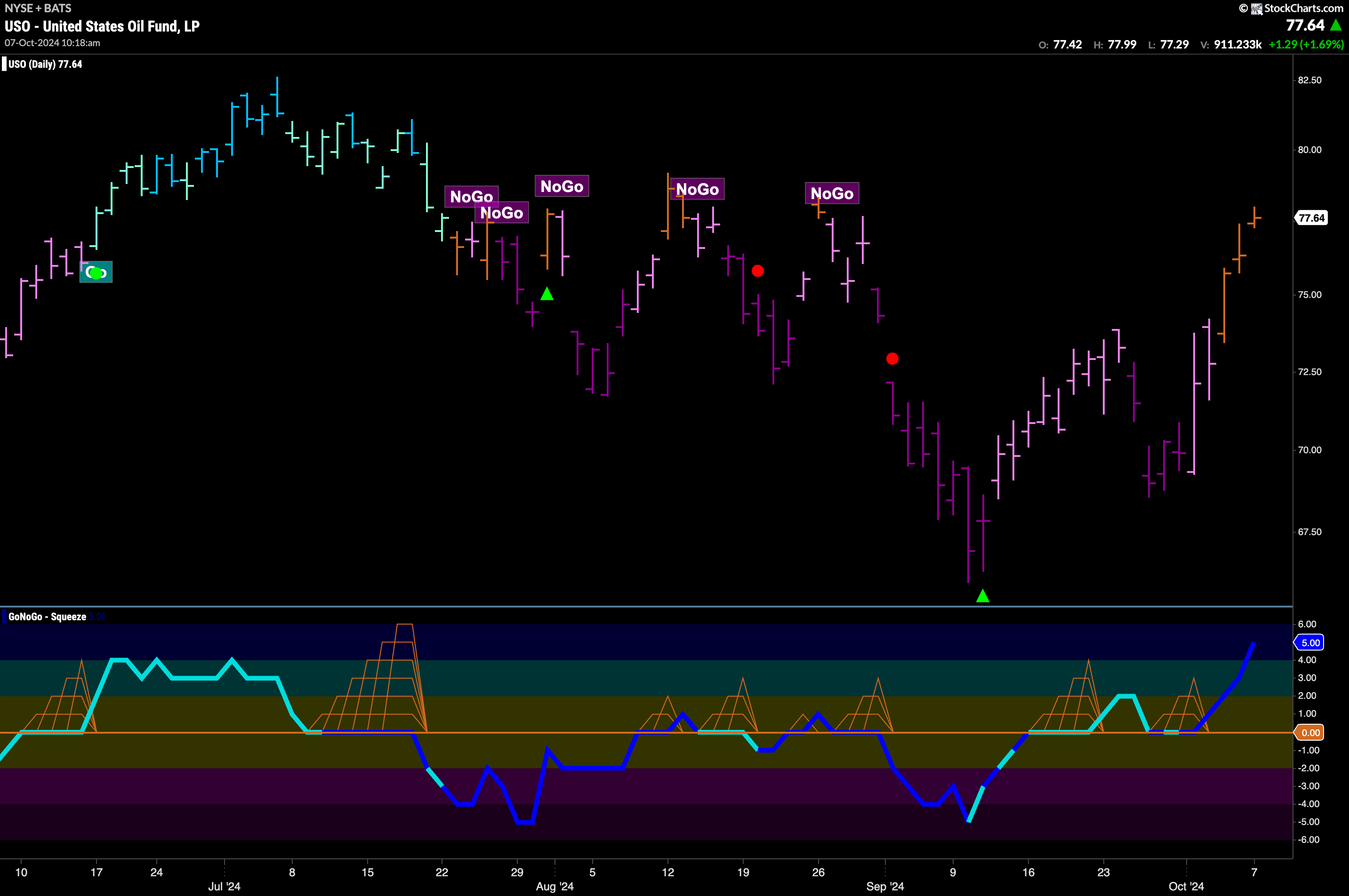Click the 72.50 price axis label

(1309, 372)
